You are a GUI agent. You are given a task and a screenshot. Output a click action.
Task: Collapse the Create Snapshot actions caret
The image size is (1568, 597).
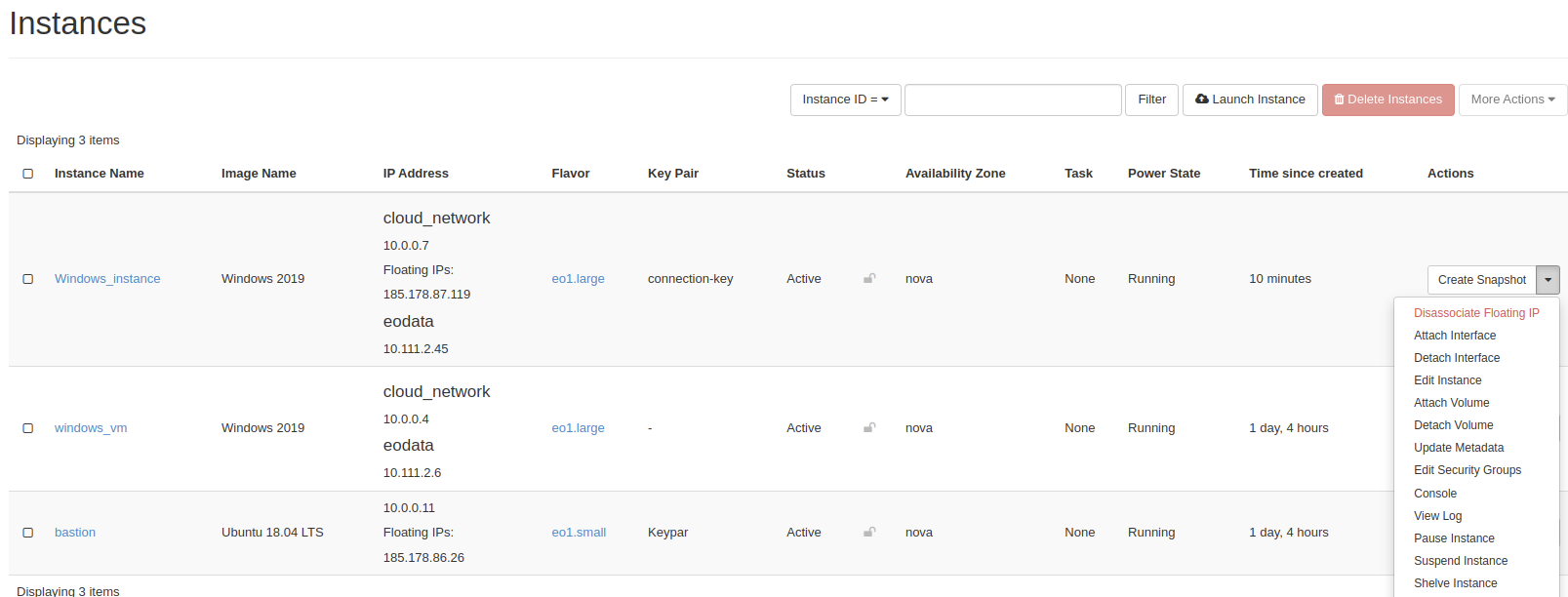click(1548, 280)
